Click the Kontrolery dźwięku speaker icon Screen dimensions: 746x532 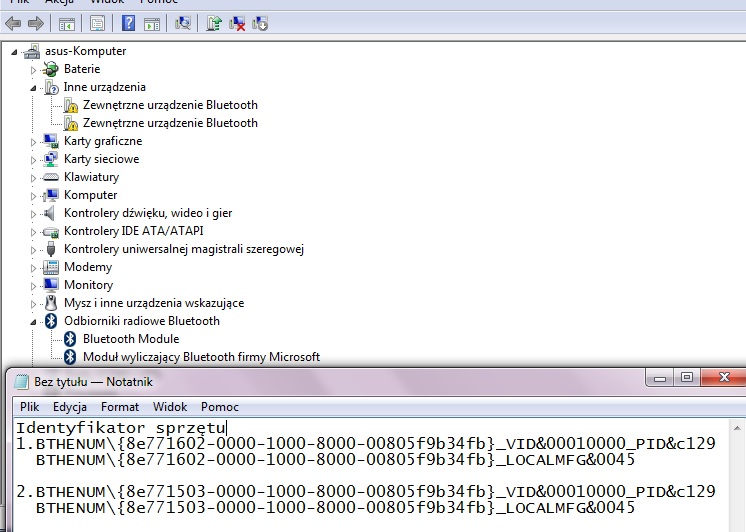pos(49,213)
